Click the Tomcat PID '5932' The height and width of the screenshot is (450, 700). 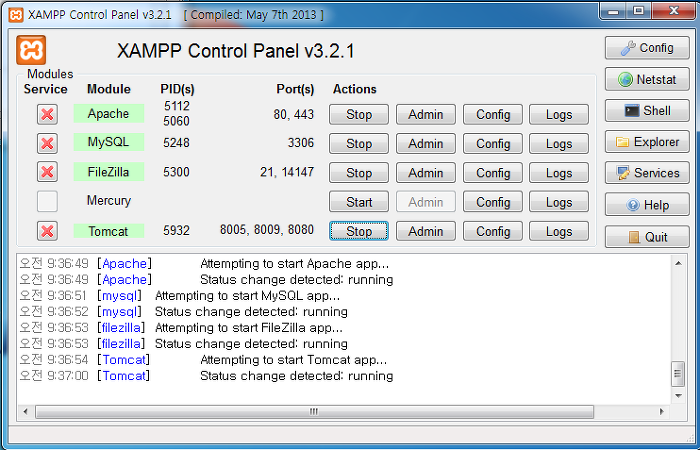[176, 230]
